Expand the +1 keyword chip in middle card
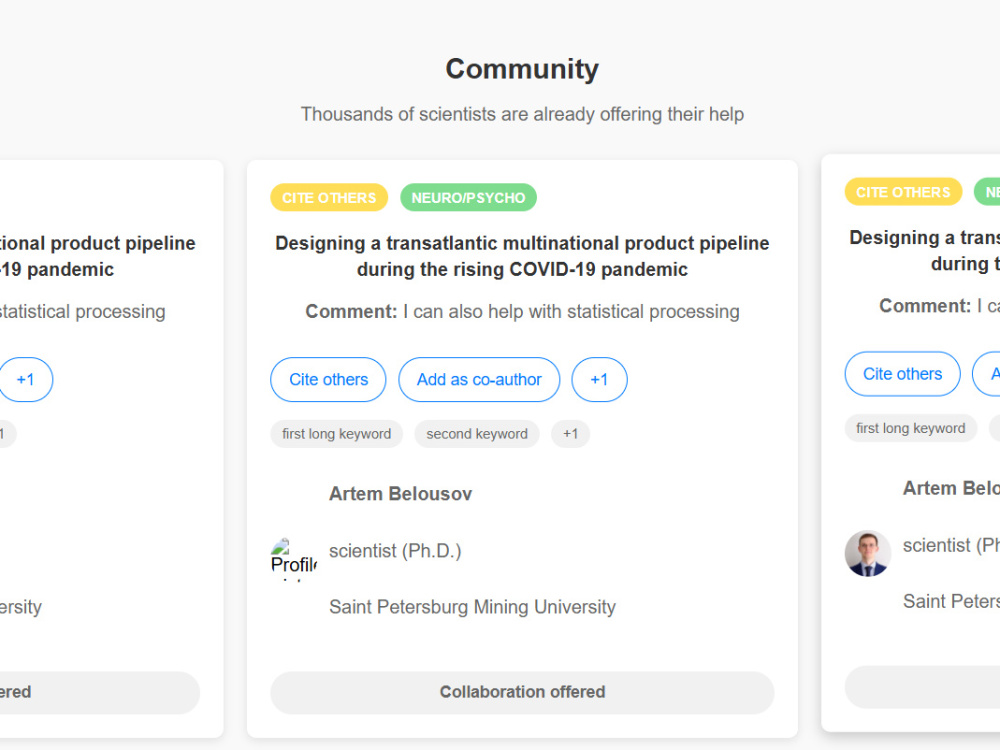This screenshot has height=750, width=1000. tap(570, 434)
